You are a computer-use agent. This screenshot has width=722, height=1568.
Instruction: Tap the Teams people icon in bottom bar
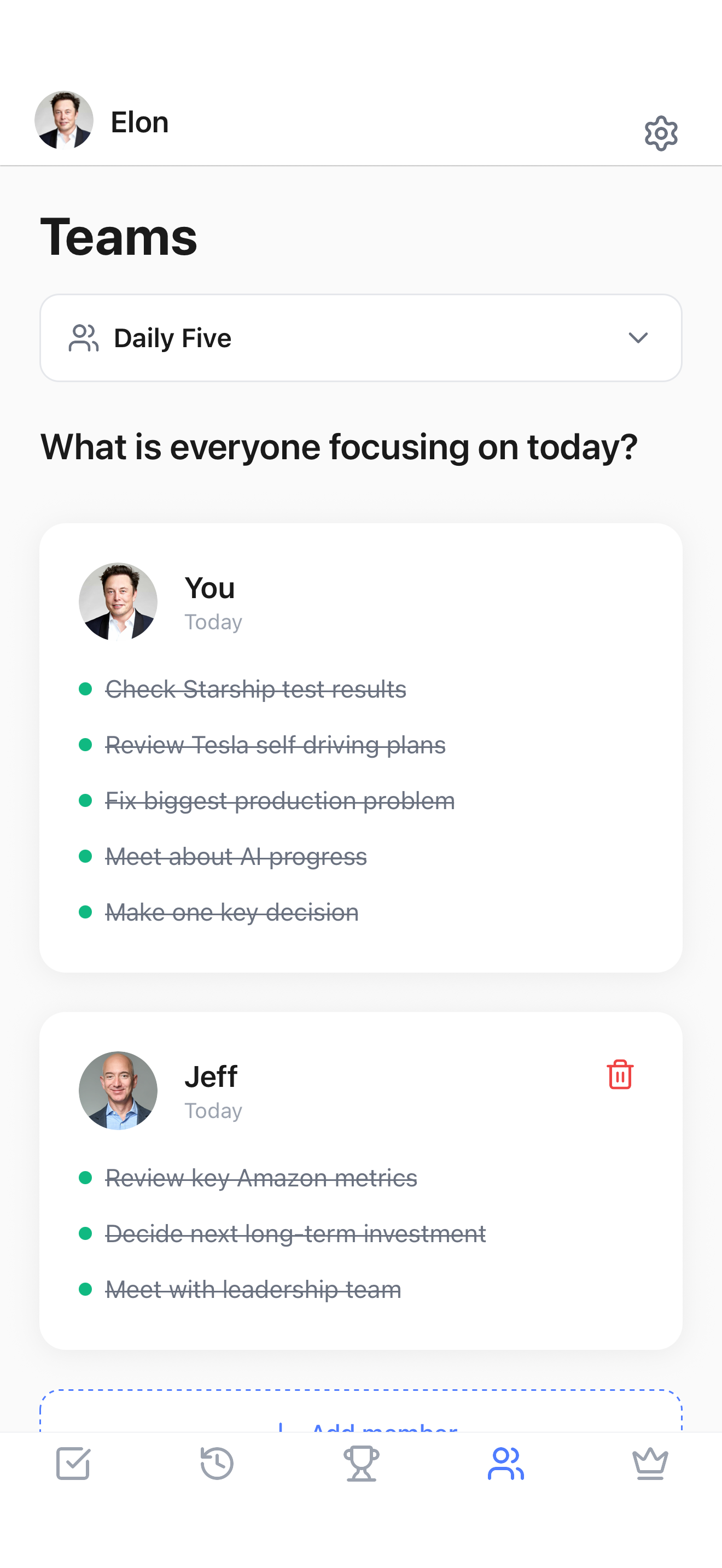[x=505, y=1464]
